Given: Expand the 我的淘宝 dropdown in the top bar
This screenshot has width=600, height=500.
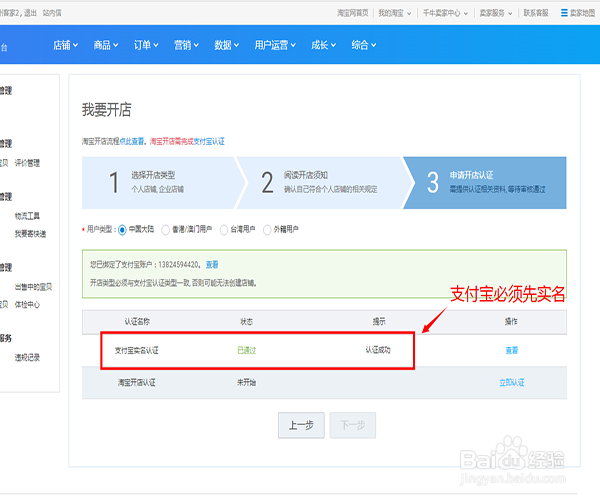Looking at the screenshot, I should [395, 13].
